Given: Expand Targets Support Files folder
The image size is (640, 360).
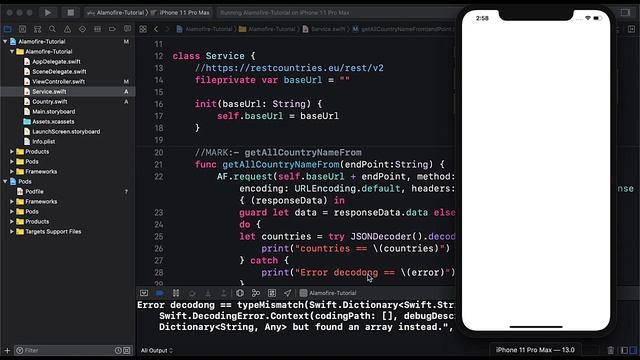Looking at the screenshot, I should tap(12, 231).
